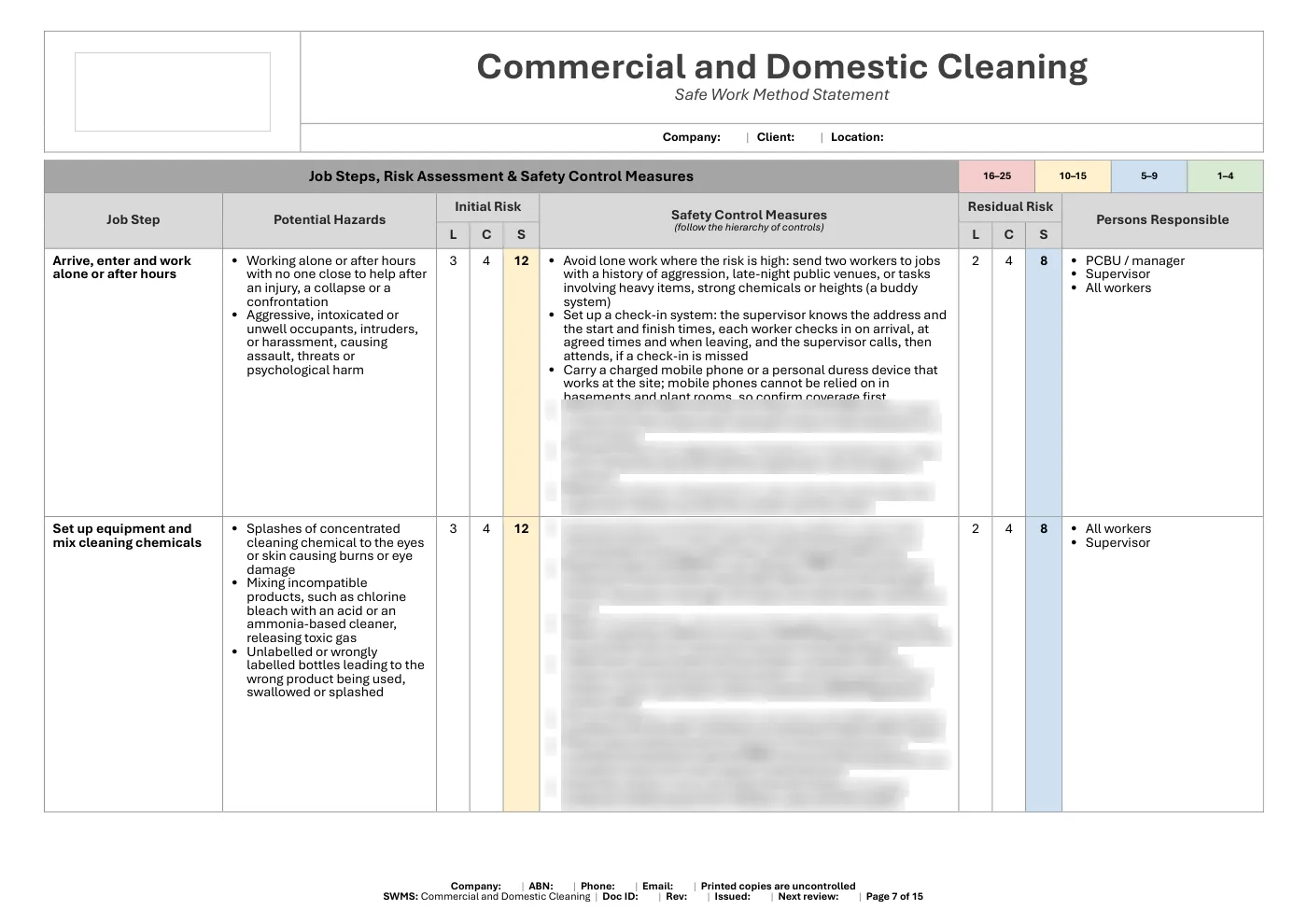This screenshot has height=924, width=1307.
Task: Select the green 1–4 risk legend swatch
Action: [1225, 176]
